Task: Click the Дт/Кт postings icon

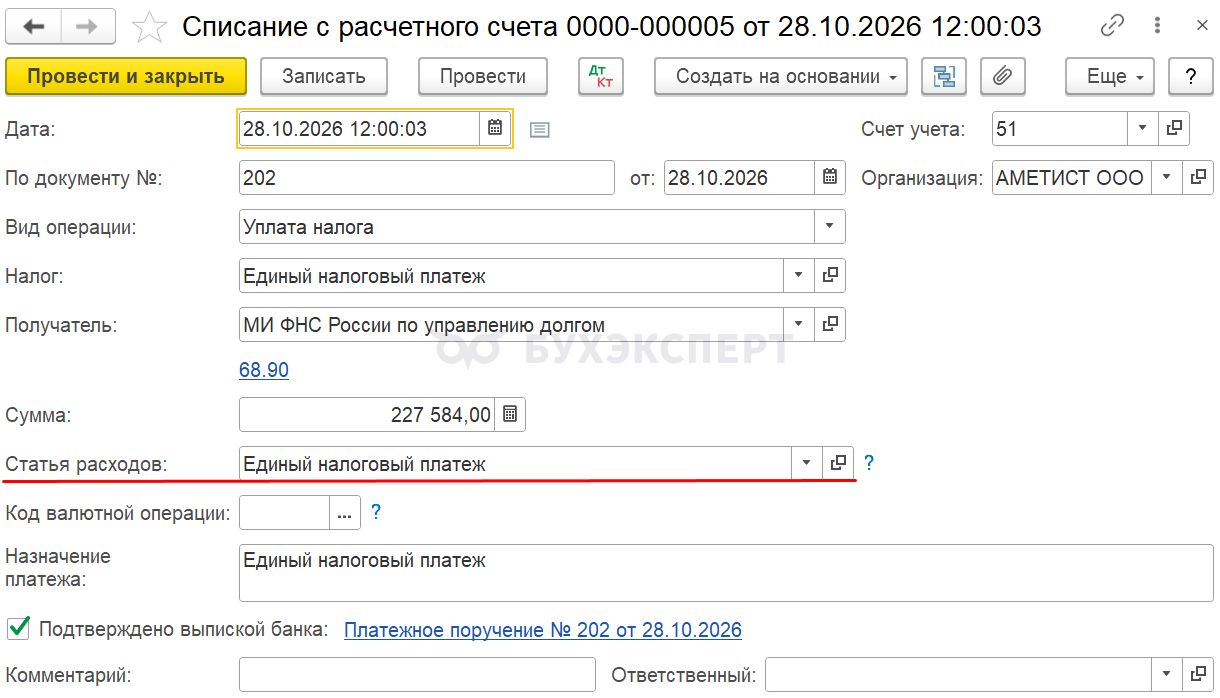Action: [x=601, y=76]
